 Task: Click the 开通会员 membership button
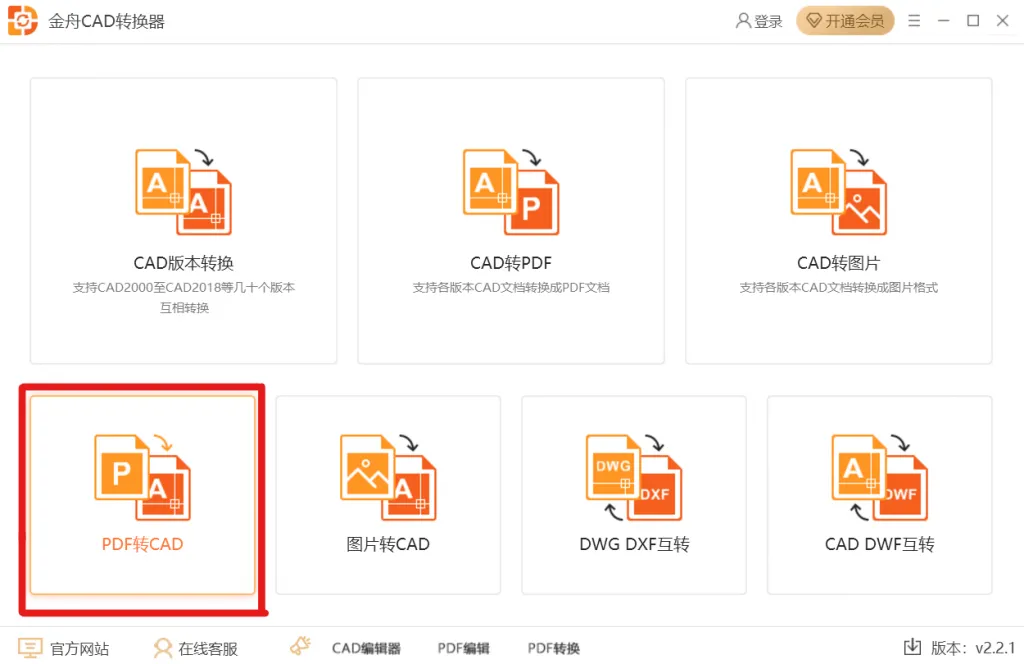click(845, 21)
